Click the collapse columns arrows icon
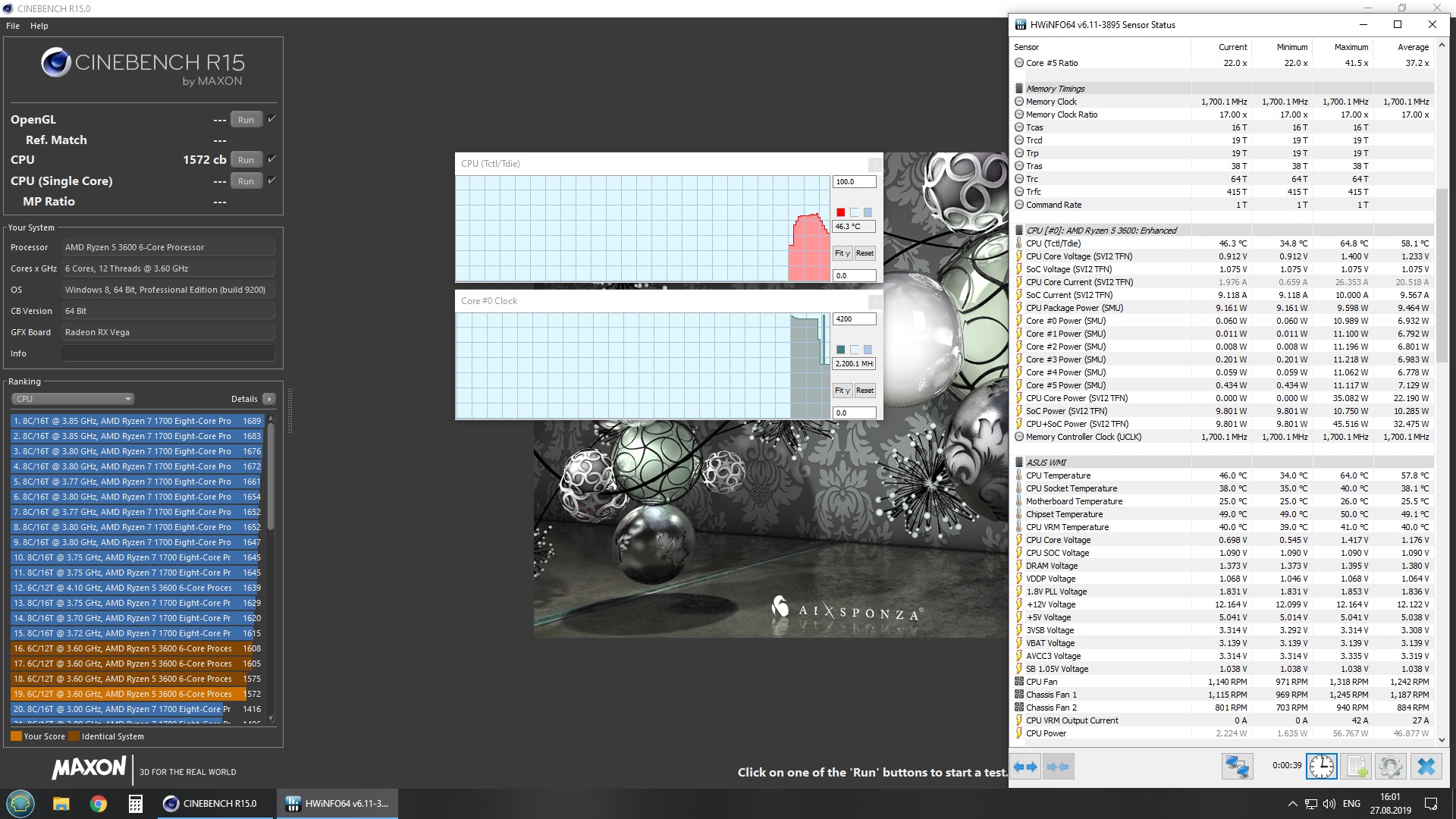The image size is (1456, 819). 1058,767
